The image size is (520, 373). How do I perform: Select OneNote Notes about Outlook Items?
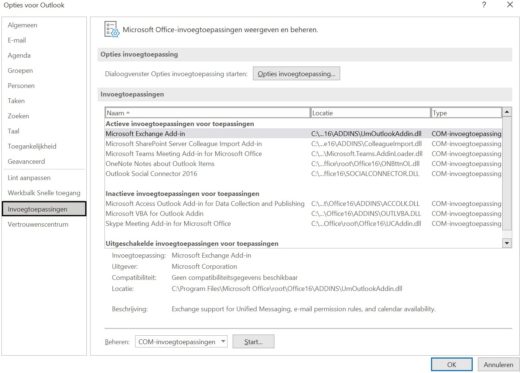[x=303, y=164]
